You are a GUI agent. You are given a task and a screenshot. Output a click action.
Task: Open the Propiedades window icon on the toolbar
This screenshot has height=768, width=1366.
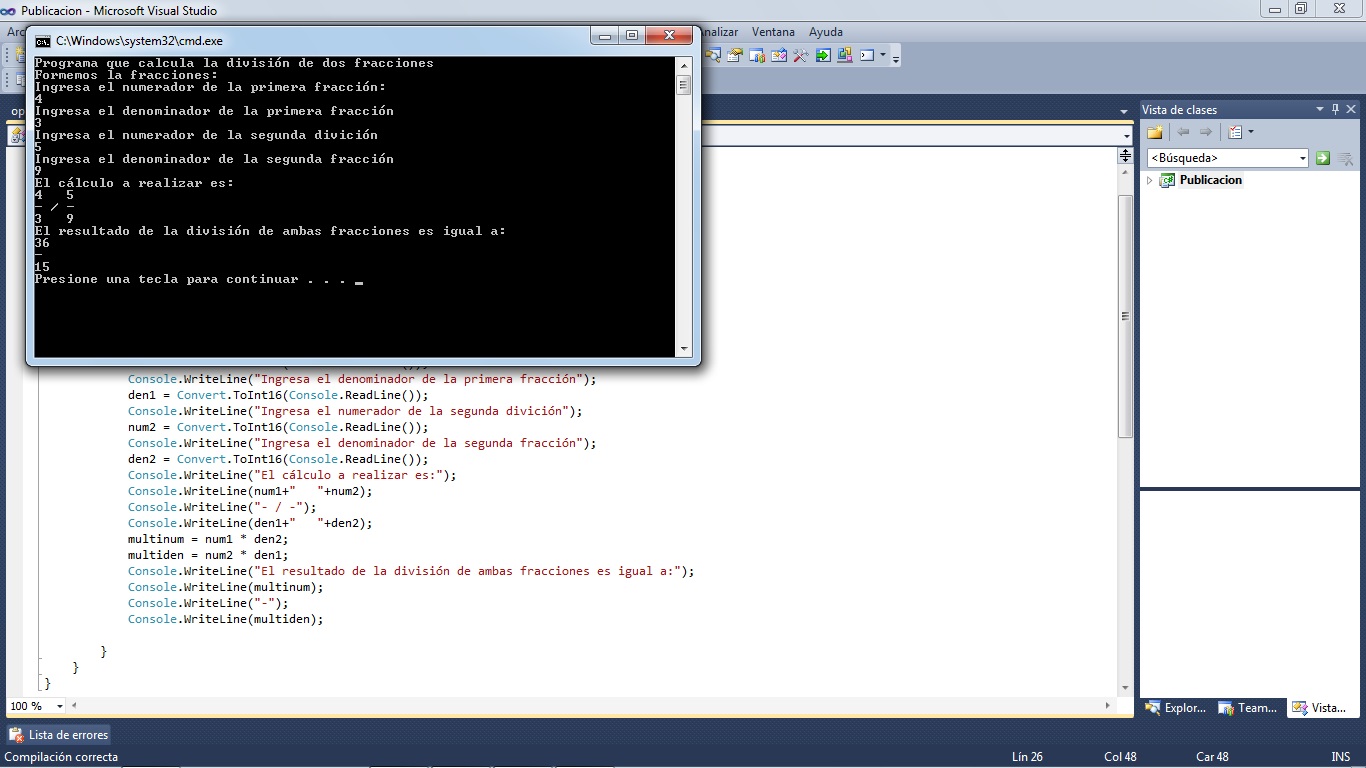pyautogui.click(x=734, y=55)
